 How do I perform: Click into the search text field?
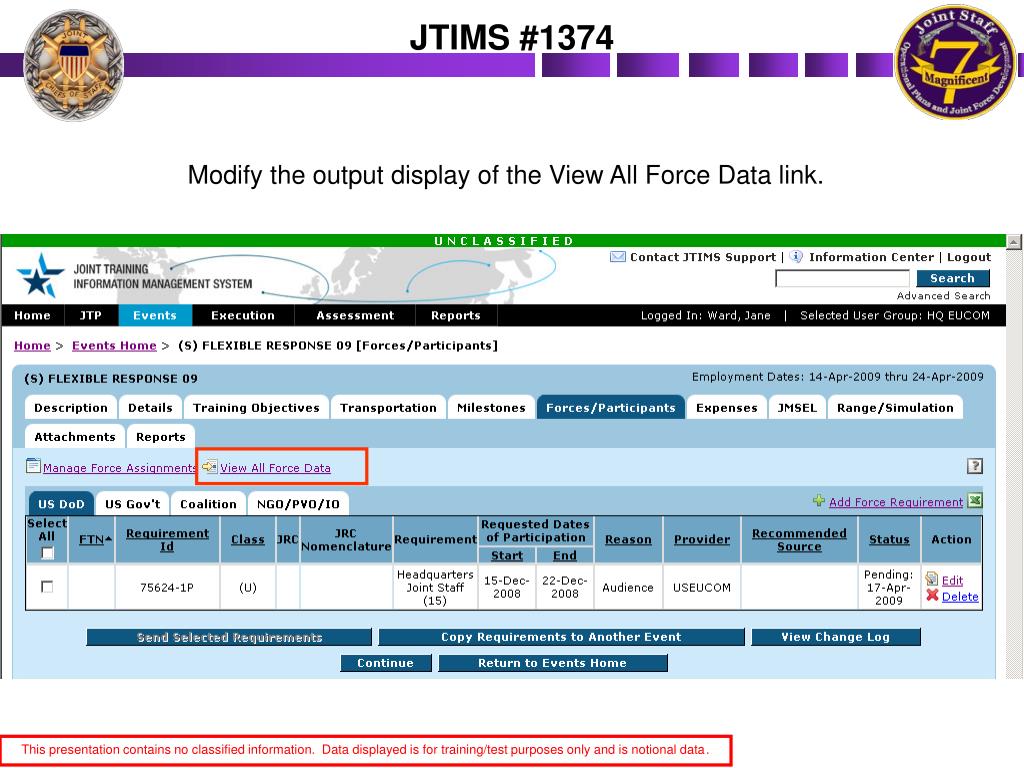pos(842,278)
